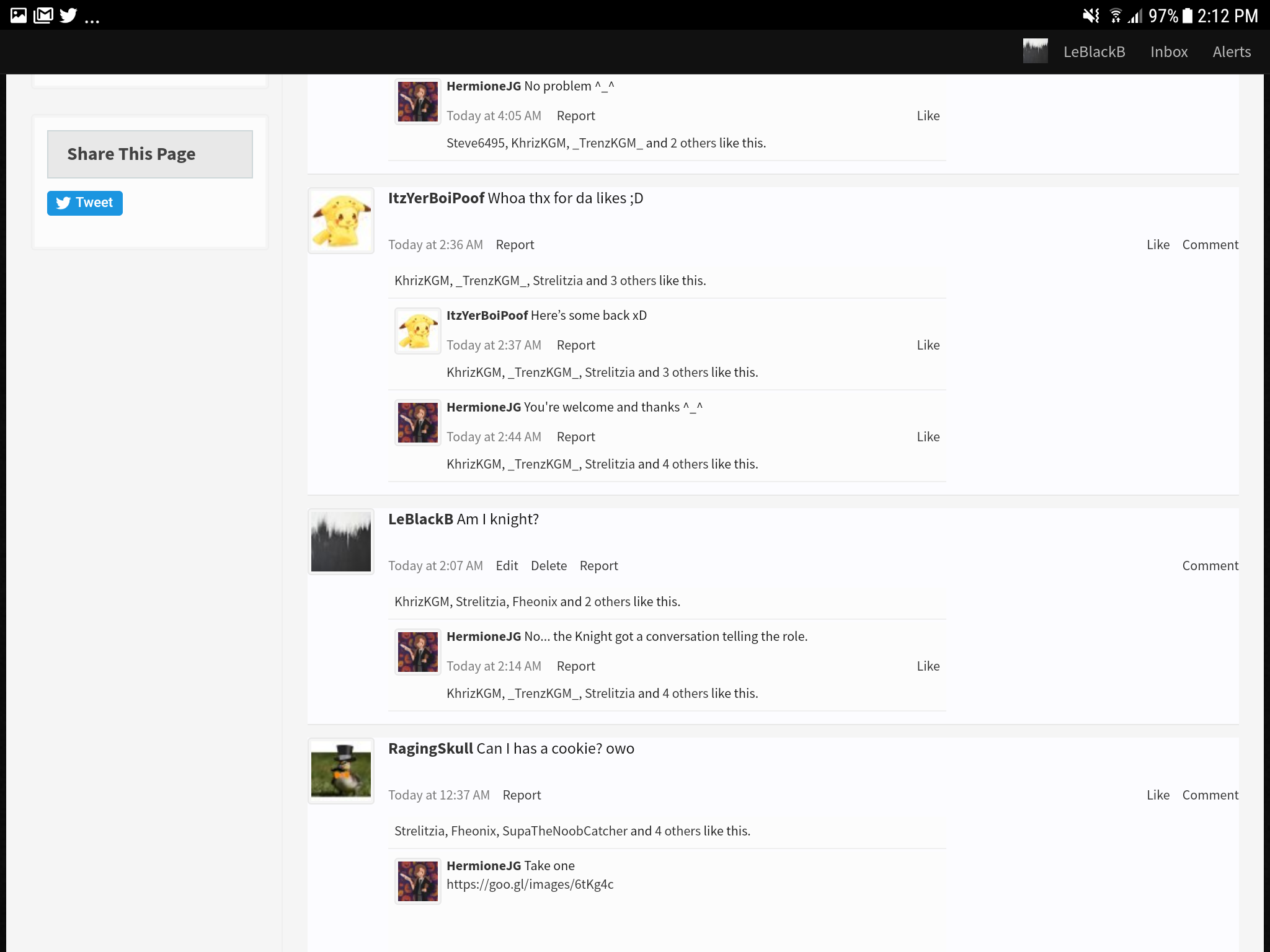1270x952 pixels.
Task: Delete the 'Am I knight?' post
Action: [549, 566]
